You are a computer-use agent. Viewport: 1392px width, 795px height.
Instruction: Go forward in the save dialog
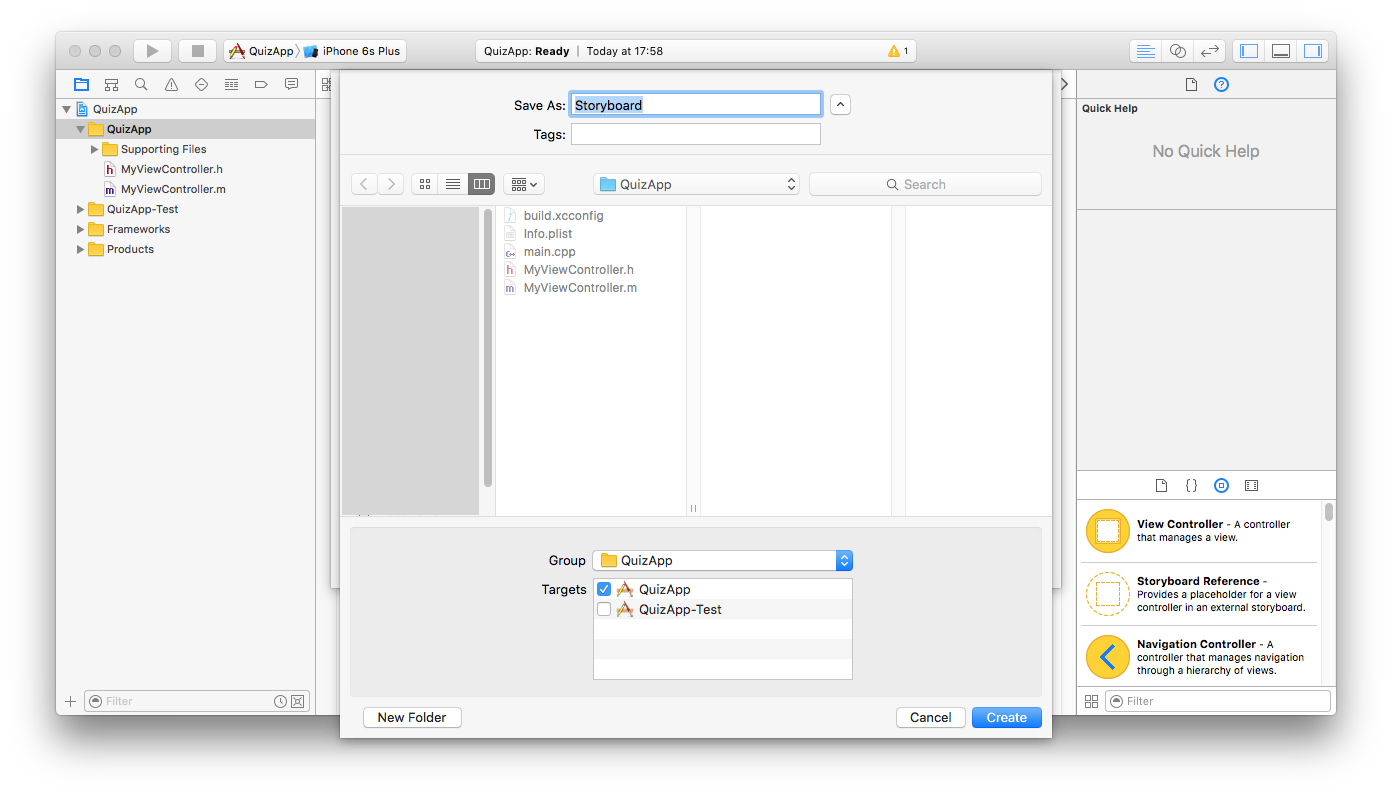[x=391, y=184]
